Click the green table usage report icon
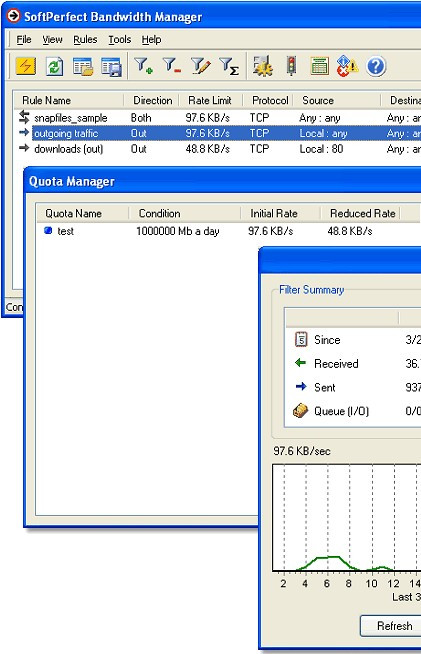421x654 pixels. (320, 66)
